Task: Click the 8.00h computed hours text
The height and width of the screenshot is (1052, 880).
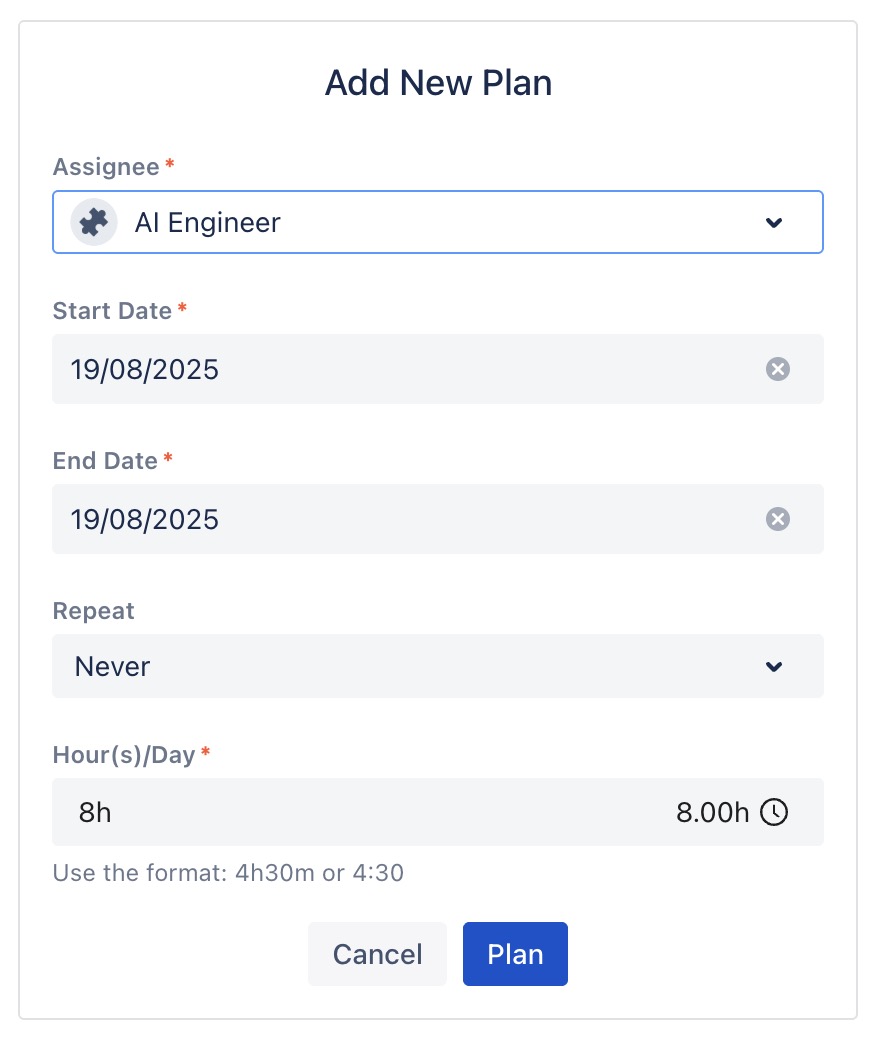Action: 712,813
